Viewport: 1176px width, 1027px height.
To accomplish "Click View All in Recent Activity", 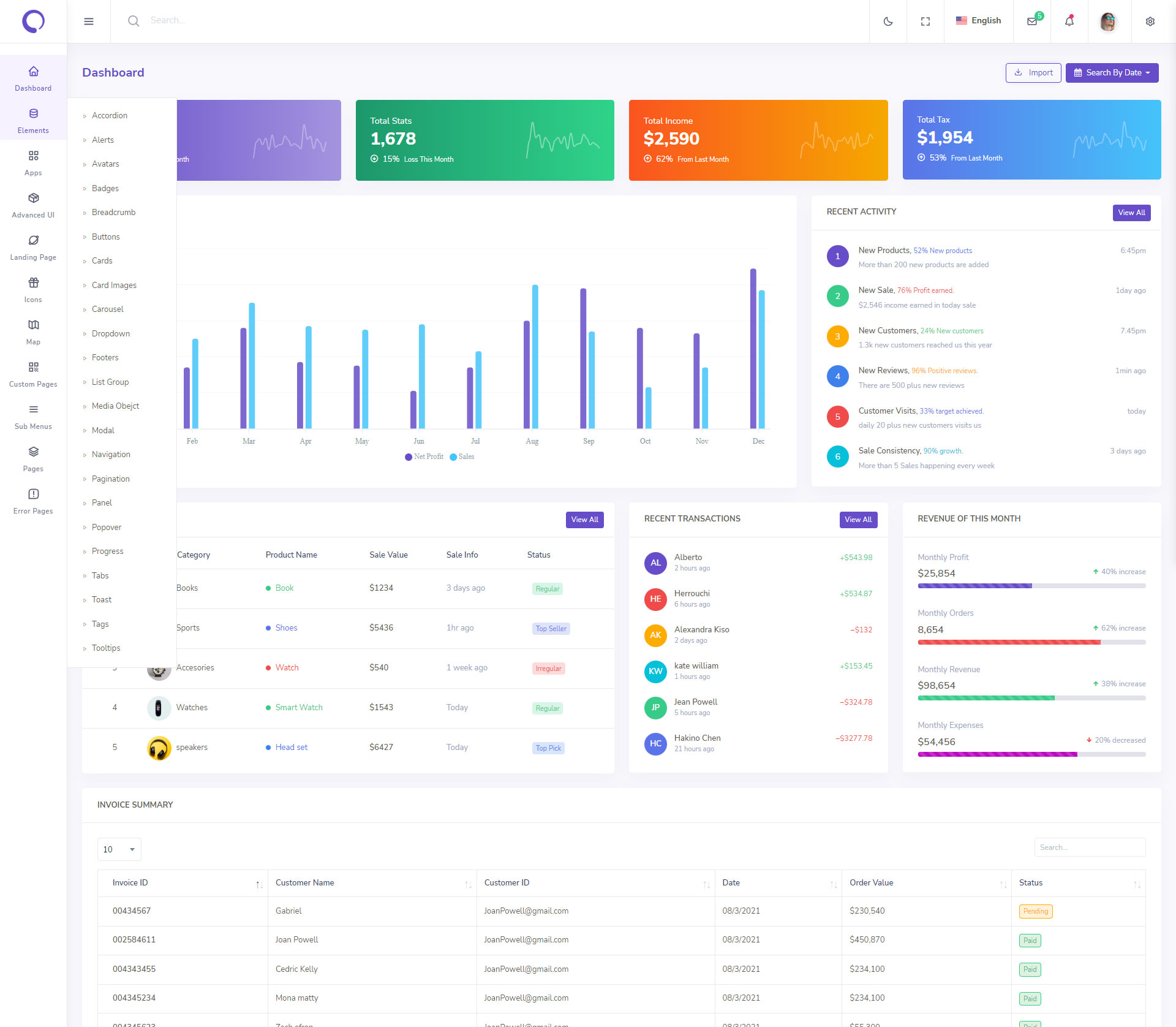I will (x=1131, y=213).
